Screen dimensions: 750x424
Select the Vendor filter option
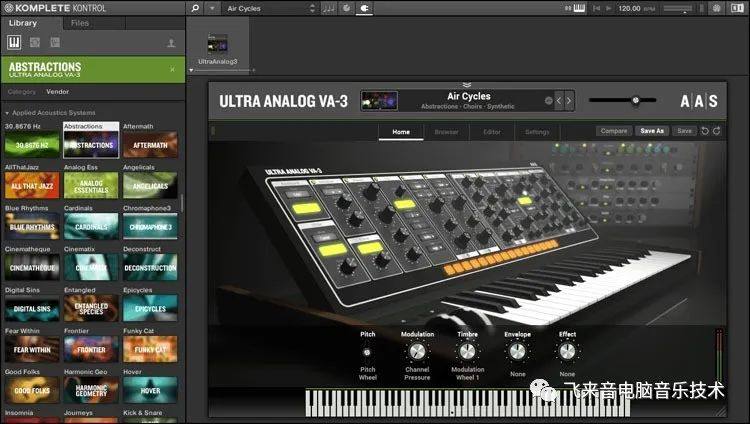tap(57, 91)
